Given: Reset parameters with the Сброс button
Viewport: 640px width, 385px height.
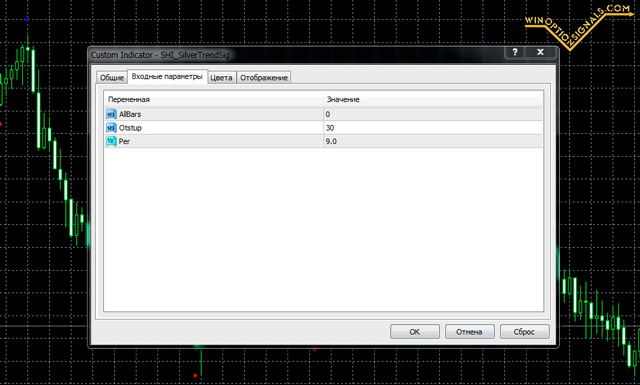Looking at the screenshot, I should pyautogui.click(x=524, y=332).
